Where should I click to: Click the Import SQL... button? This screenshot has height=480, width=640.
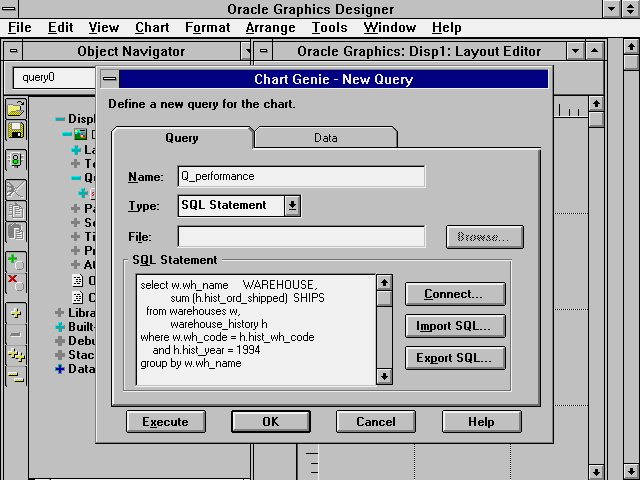click(x=454, y=326)
